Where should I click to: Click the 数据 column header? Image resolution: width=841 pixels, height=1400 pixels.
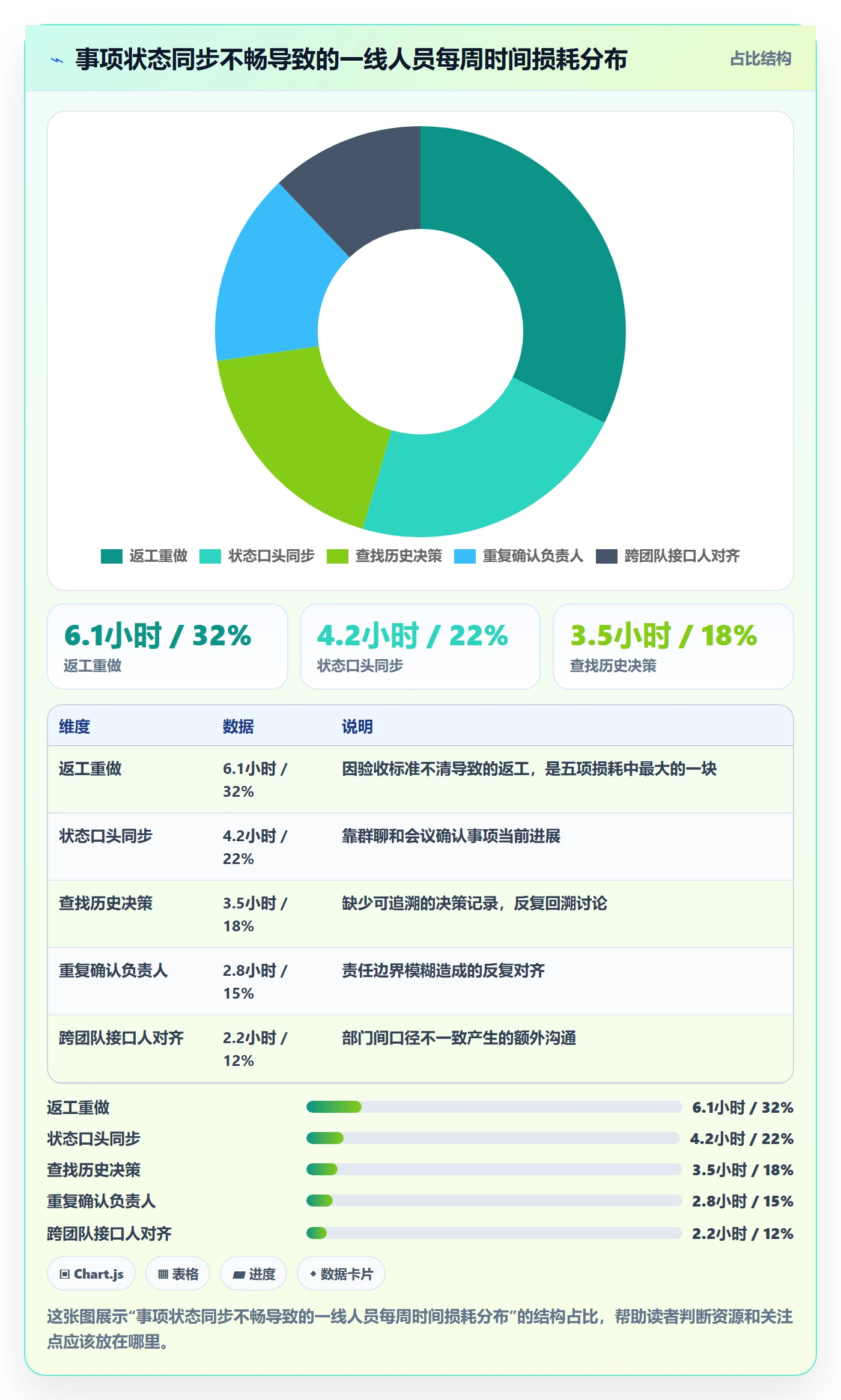238,726
